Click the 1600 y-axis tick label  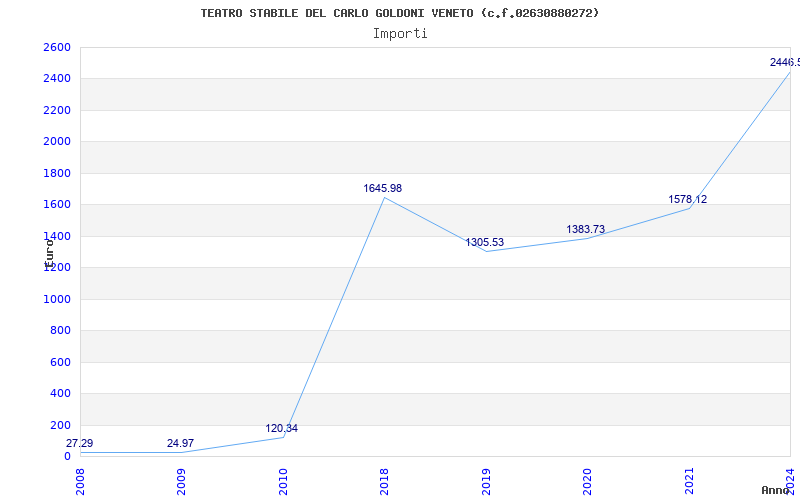57,205
